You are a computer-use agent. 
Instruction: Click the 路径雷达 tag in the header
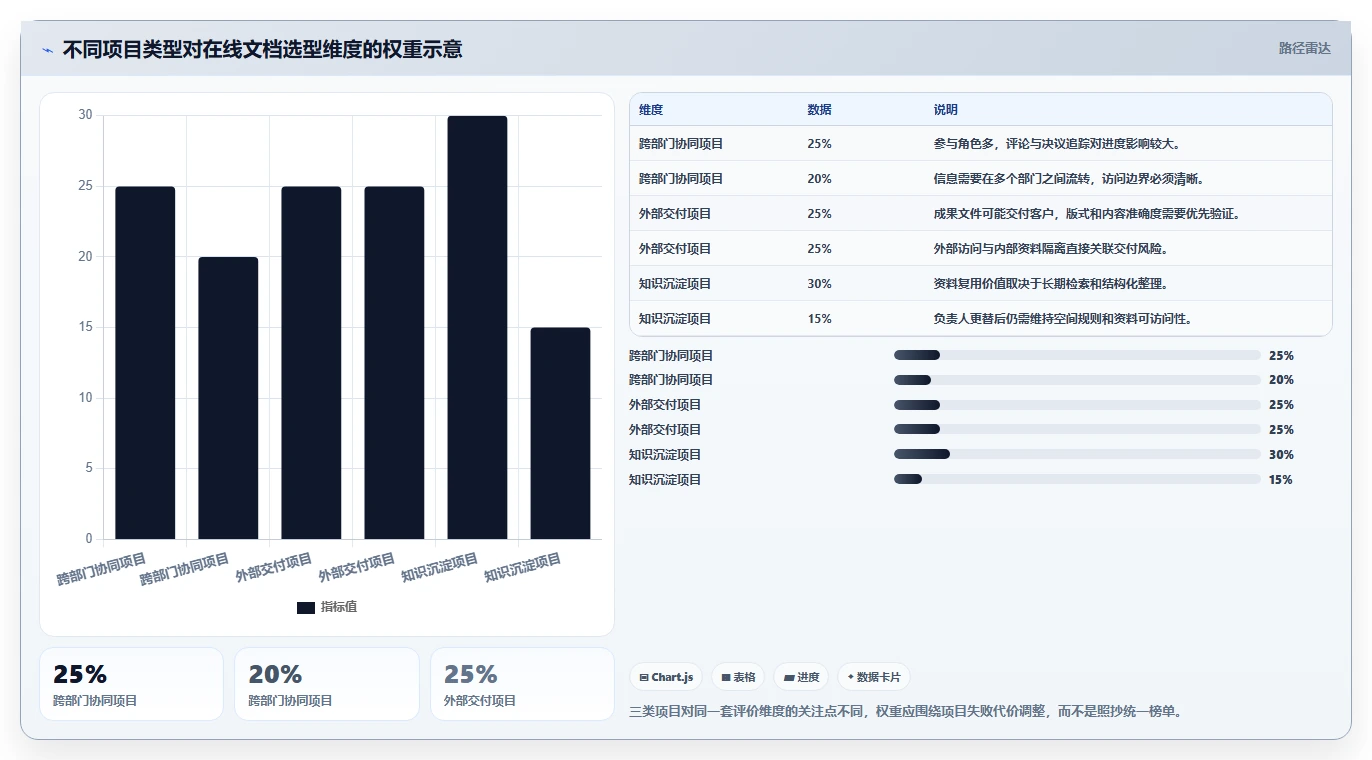(1304, 48)
